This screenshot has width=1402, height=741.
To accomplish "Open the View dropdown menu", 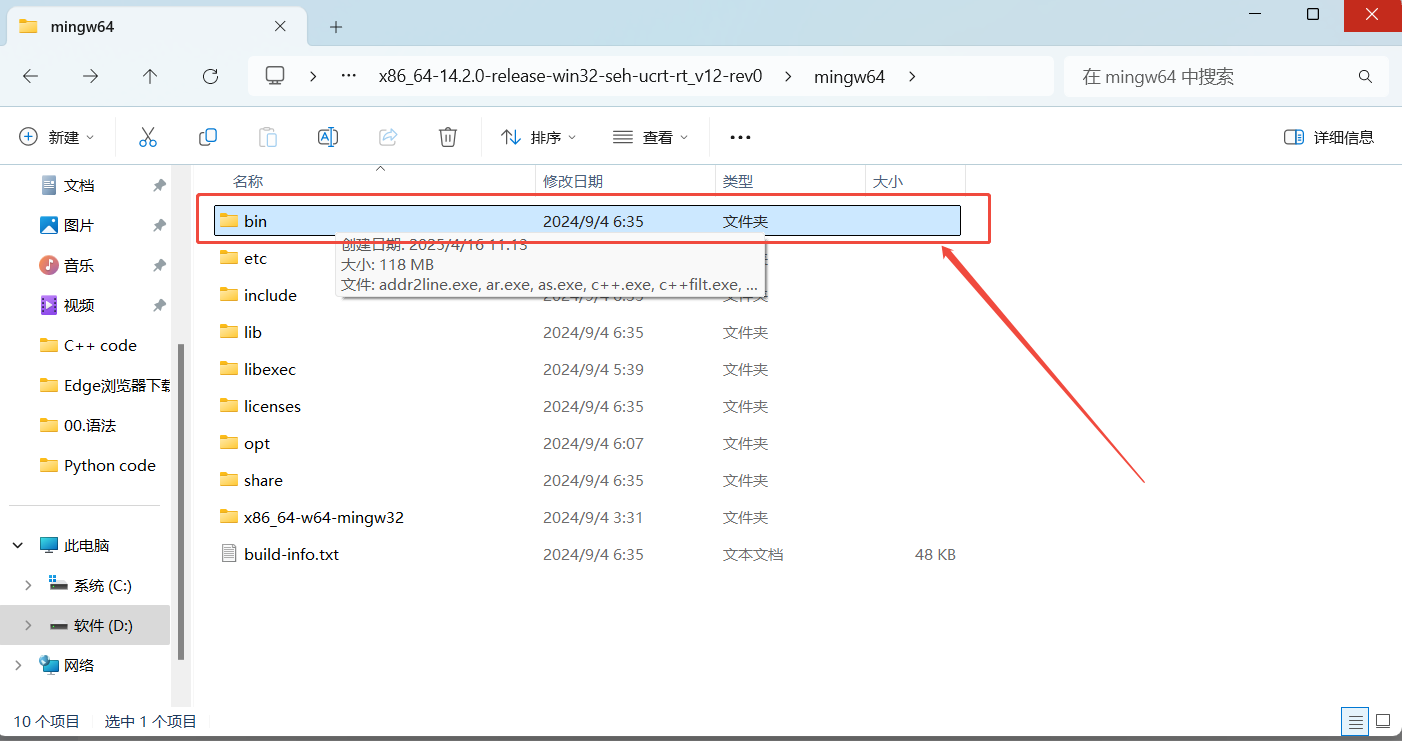I will pyautogui.click(x=651, y=137).
